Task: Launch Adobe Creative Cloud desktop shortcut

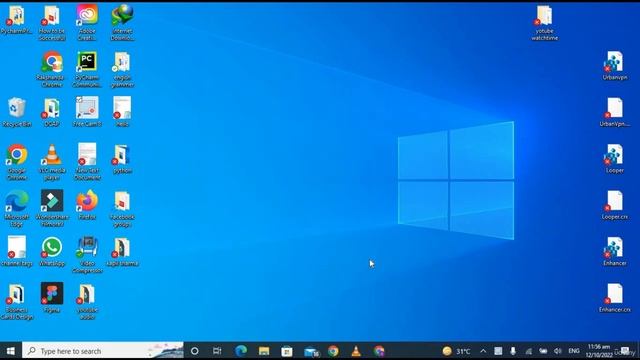Action: point(87,23)
